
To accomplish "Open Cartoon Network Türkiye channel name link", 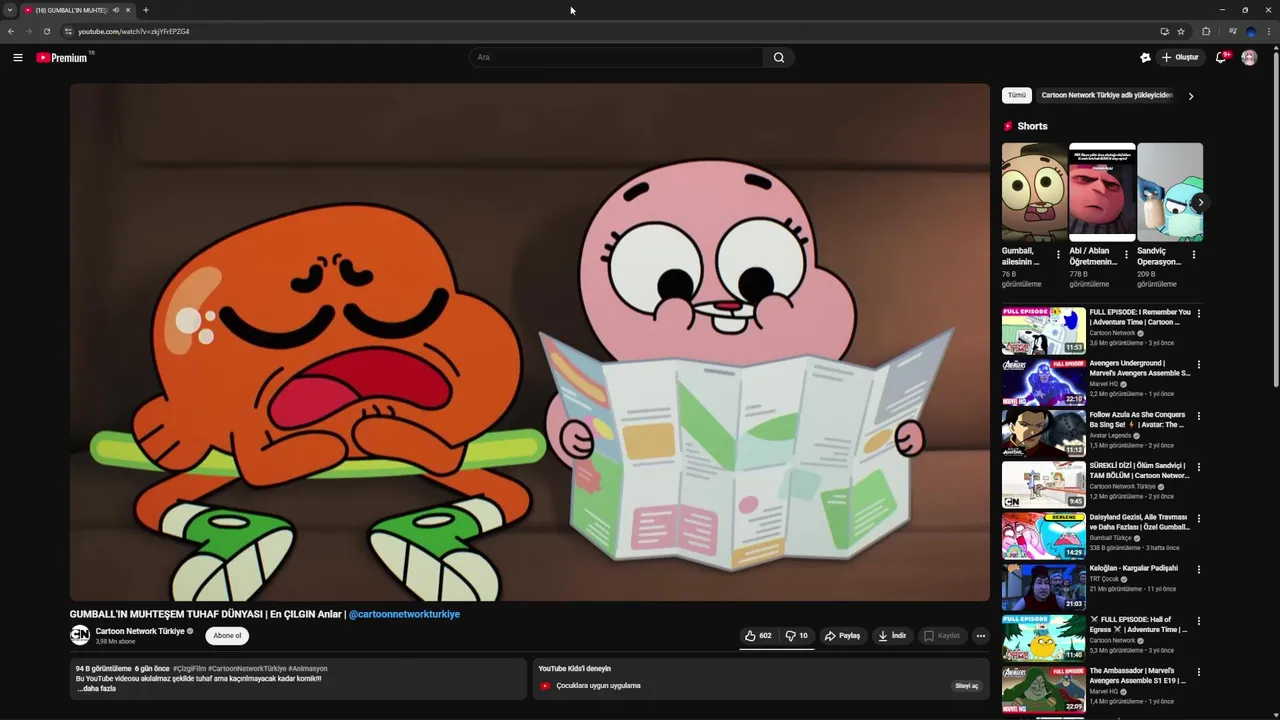I will pos(140,631).
